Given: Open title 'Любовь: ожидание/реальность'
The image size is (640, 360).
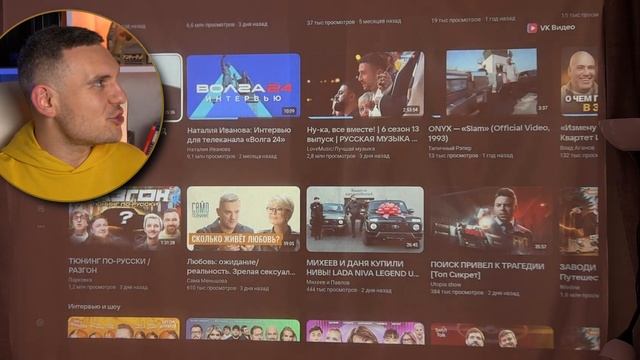Looking at the screenshot, I should click(x=241, y=267).
